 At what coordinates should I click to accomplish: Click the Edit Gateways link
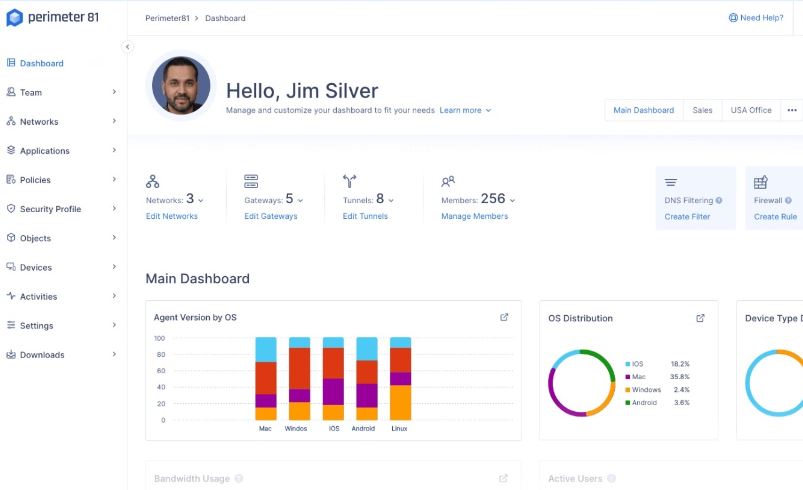[x=270, y=217]
